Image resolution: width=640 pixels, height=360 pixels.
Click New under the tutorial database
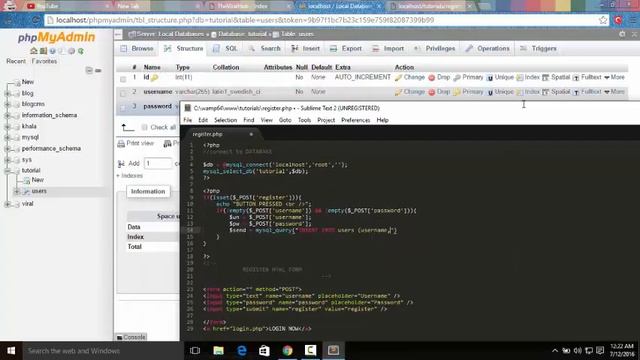[x=38, y=180]
